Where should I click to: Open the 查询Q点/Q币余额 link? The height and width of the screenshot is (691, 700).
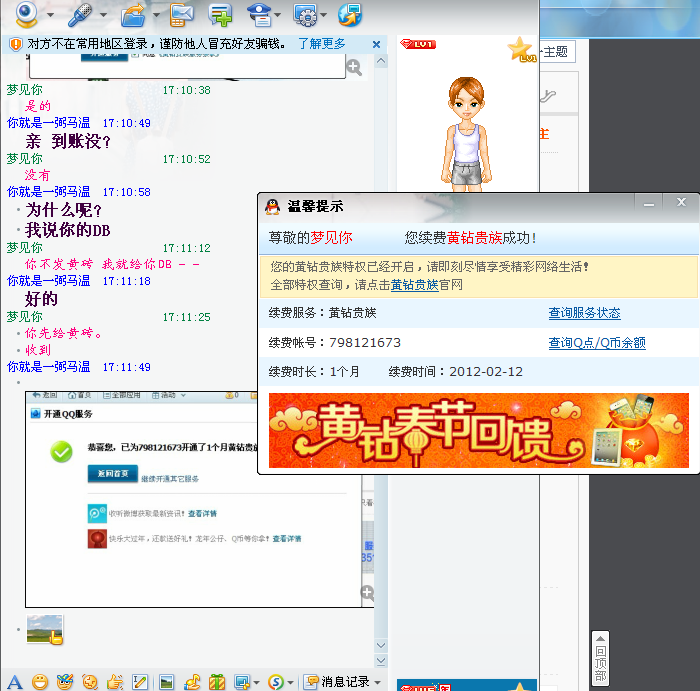coord(597,343)
